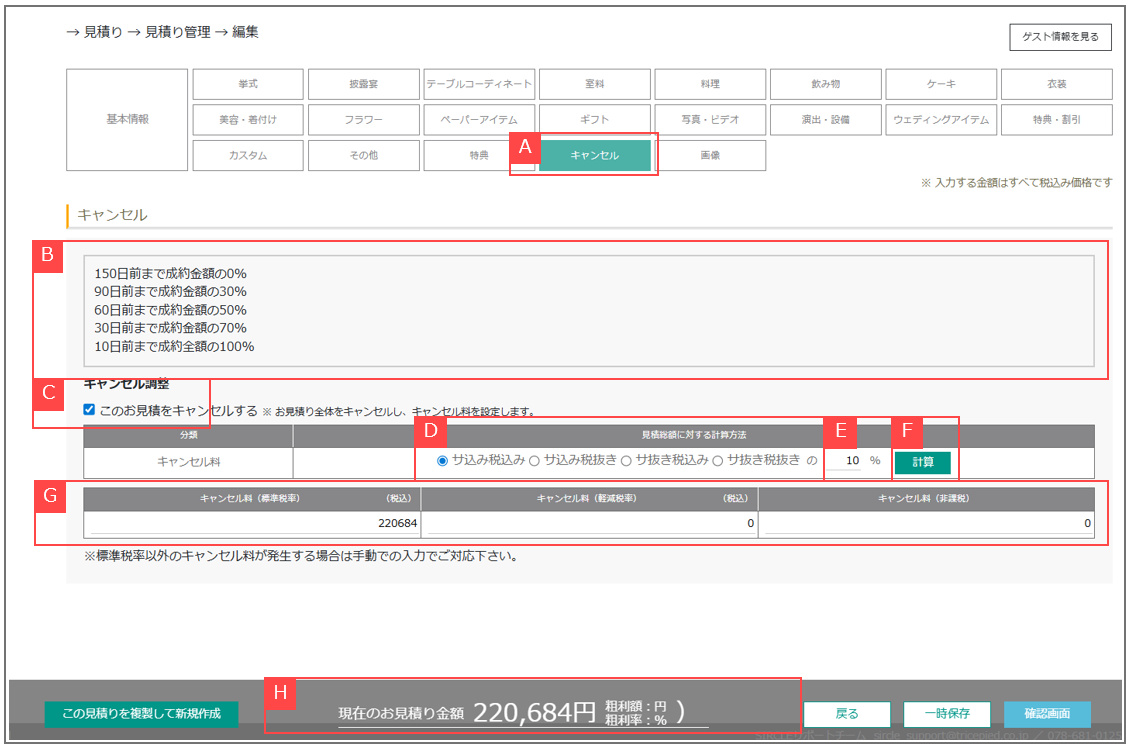Choose the サ抜き税抜き calculation method
This screenshot has height=746, width=1130.
click(x=717, y=460)
